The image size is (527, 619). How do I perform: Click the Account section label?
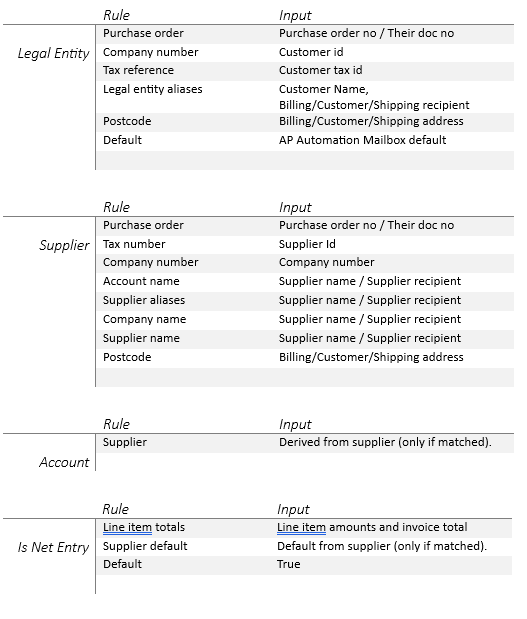click(64, 462)
